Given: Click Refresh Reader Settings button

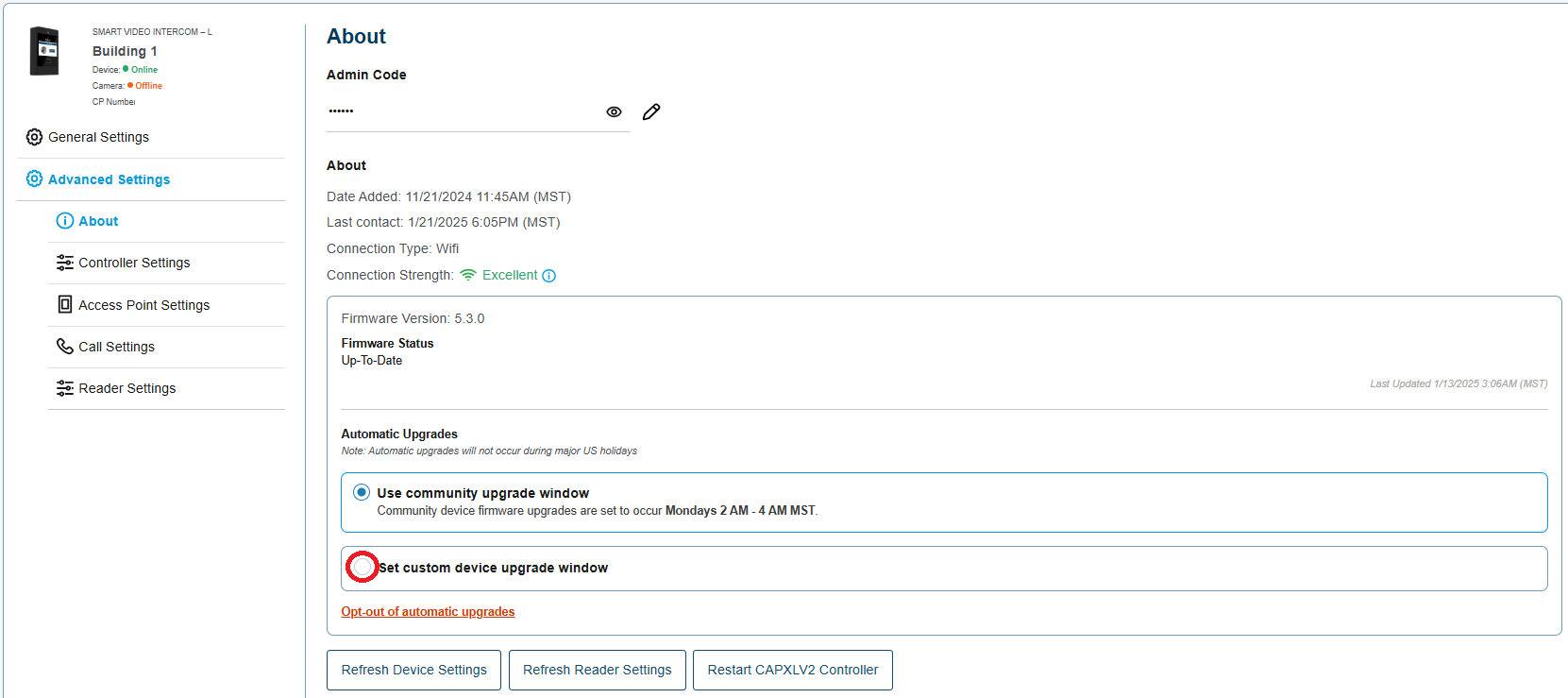Looking at the screenshot, I should click(x=598, y=670).
